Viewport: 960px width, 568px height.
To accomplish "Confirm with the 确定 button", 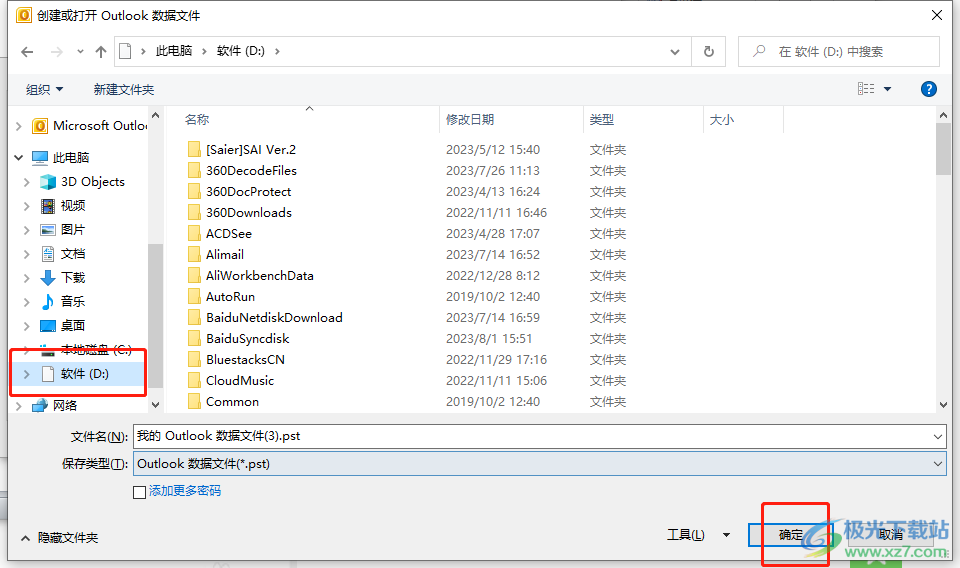I will [x=790, y=535].
